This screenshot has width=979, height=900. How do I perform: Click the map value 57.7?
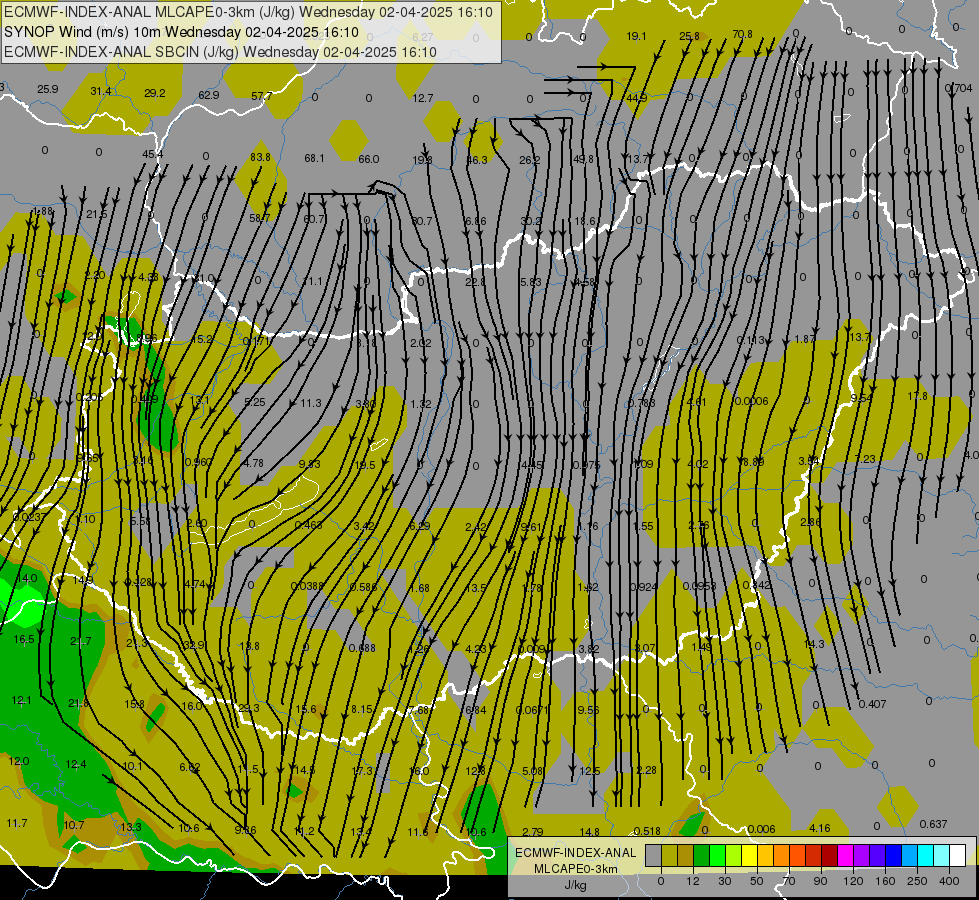(262, 96)
